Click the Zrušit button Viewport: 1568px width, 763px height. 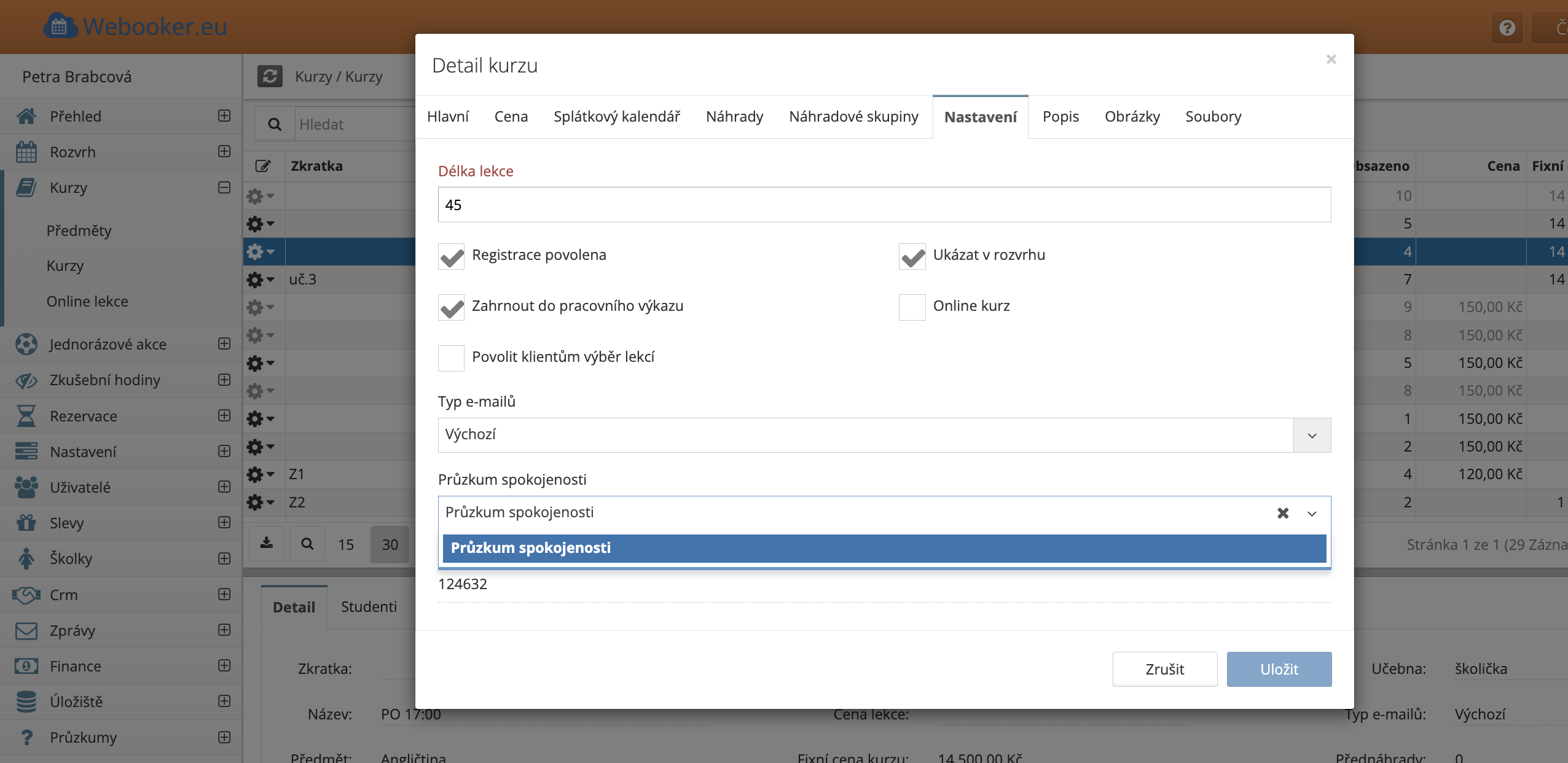1164,669
